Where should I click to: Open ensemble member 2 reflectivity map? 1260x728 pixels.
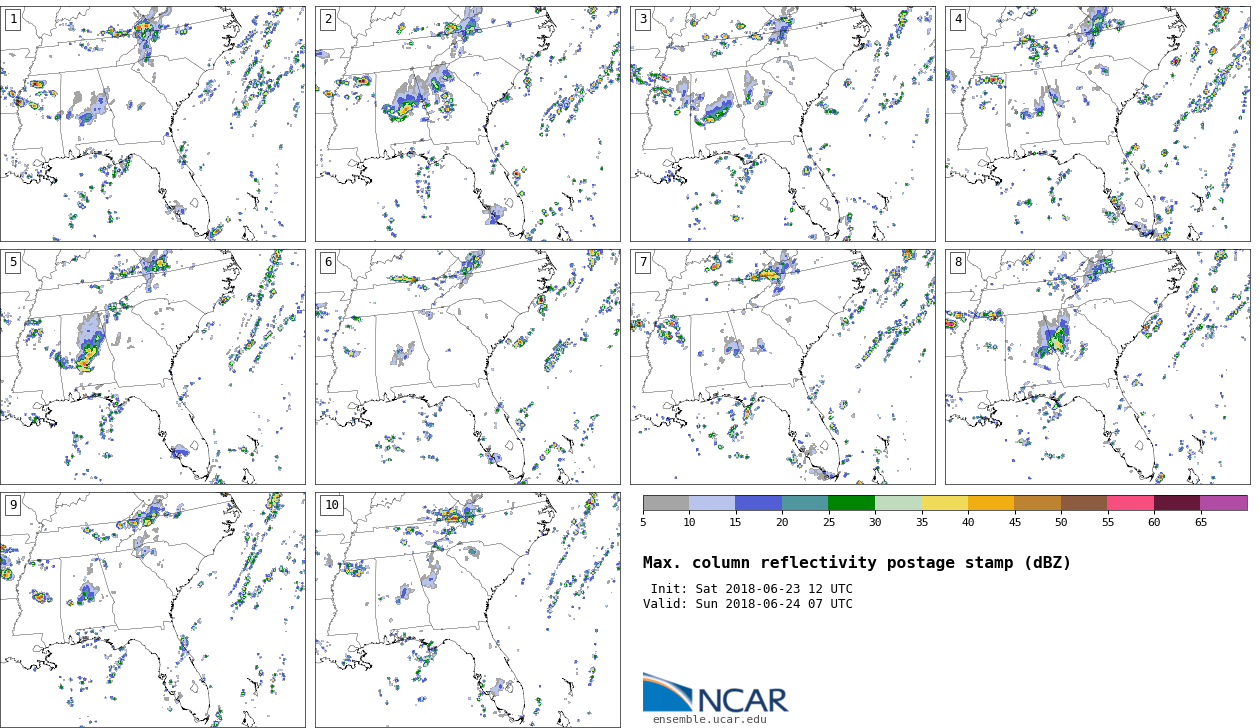click(x=468, y=124)
